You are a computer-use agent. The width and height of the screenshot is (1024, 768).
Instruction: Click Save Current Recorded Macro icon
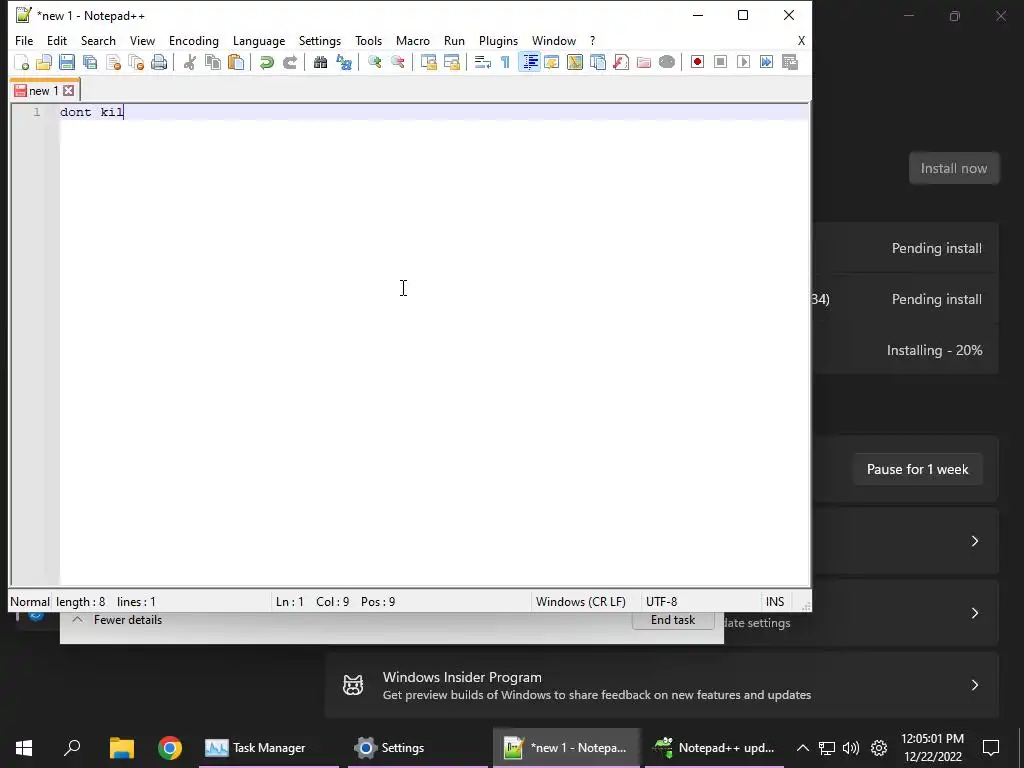coord(790,62)
